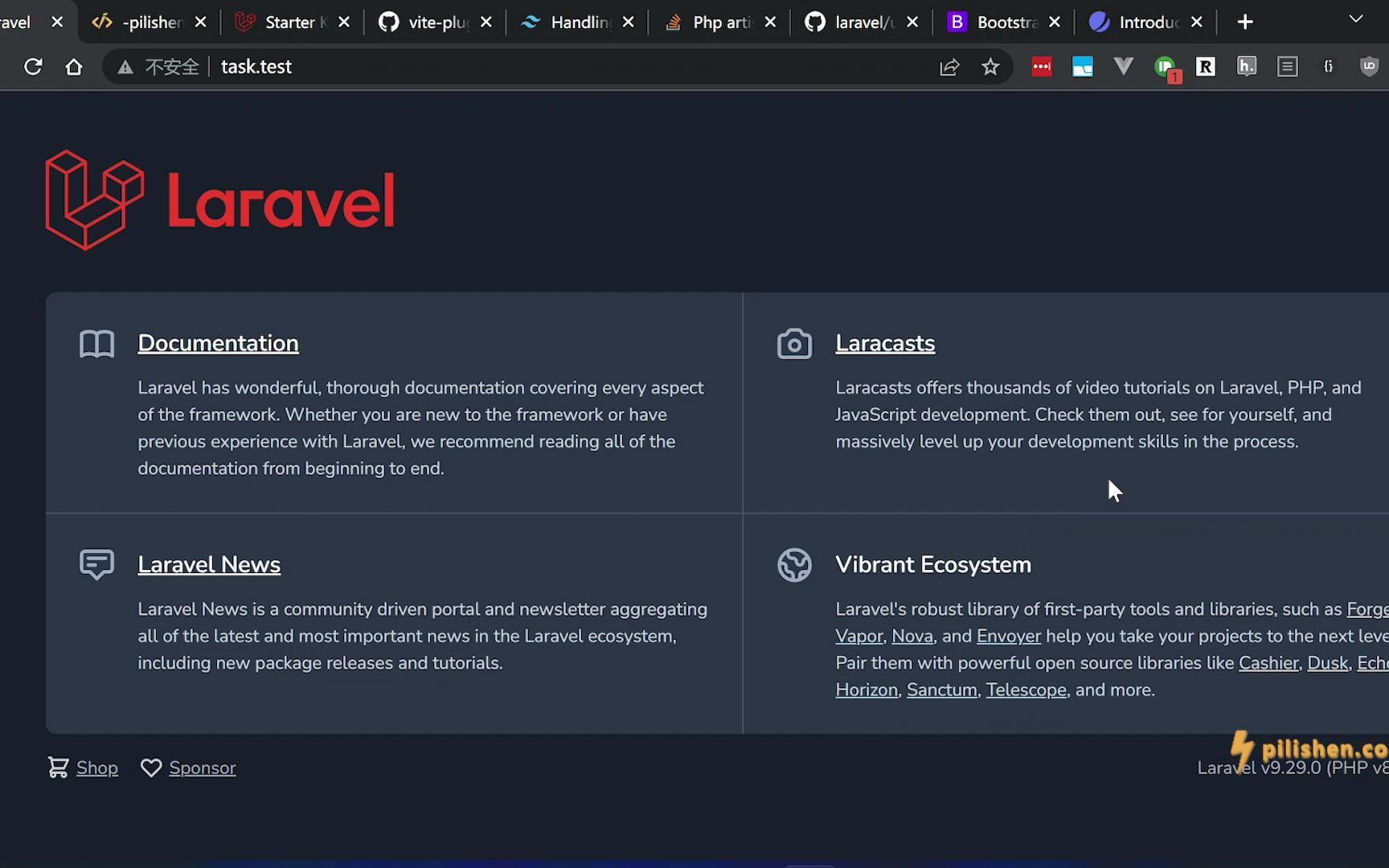The image size is (1389, 868).
Task: Reload the page with the refresh icon
Action: coord(33,67)
